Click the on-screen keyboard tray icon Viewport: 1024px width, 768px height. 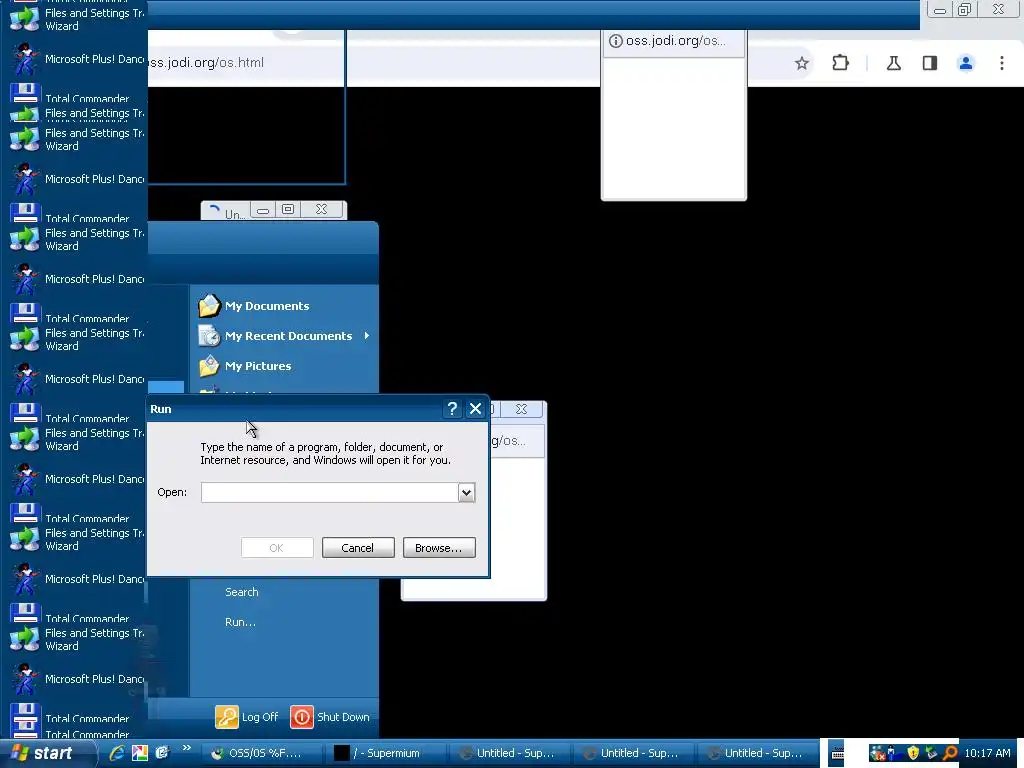(x=837, y=753)
